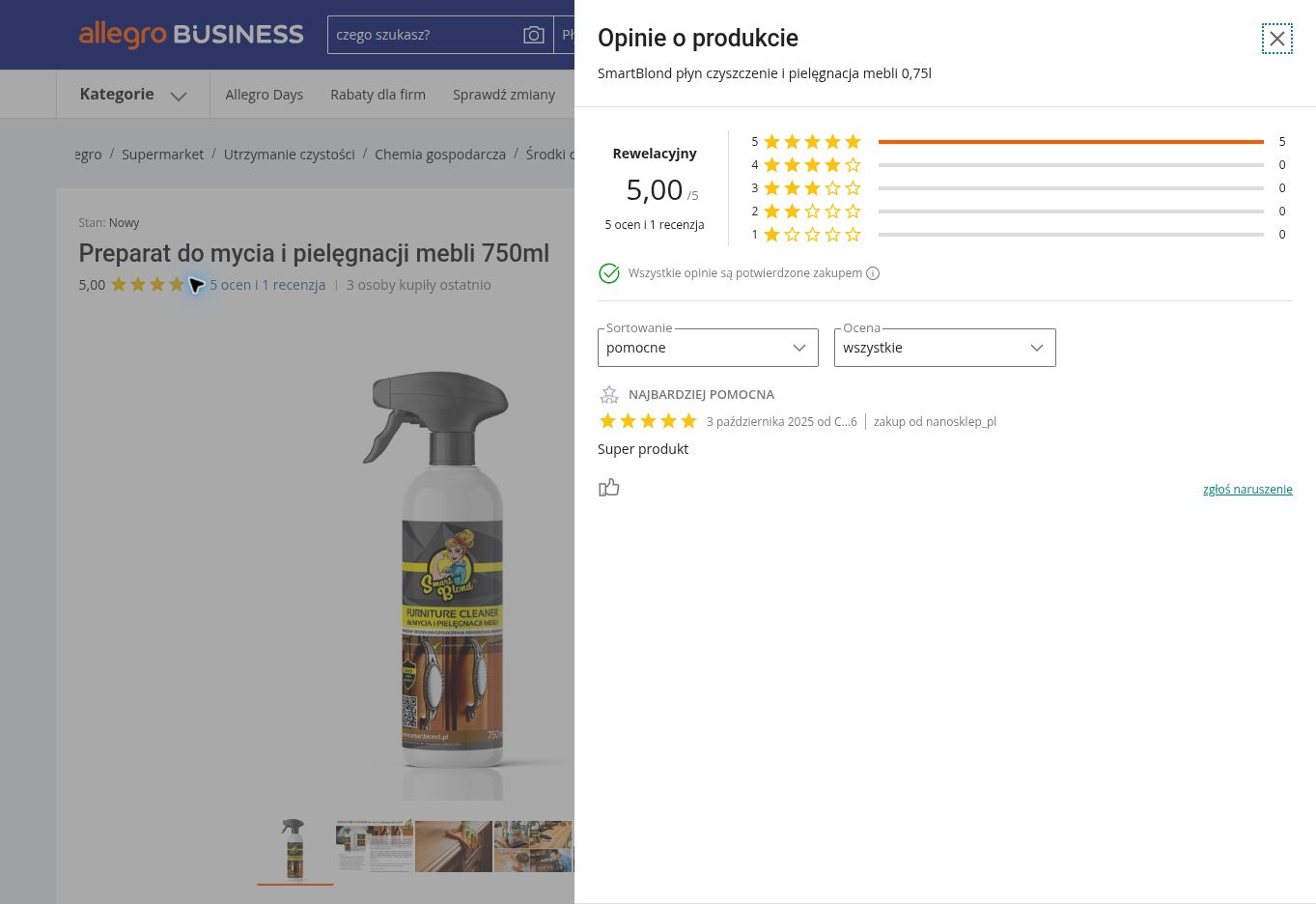The height and width of the screenshot is (904, 1316).
Task: Select the third wooden furniture thumbnail
Action: (x=454, y=846)
